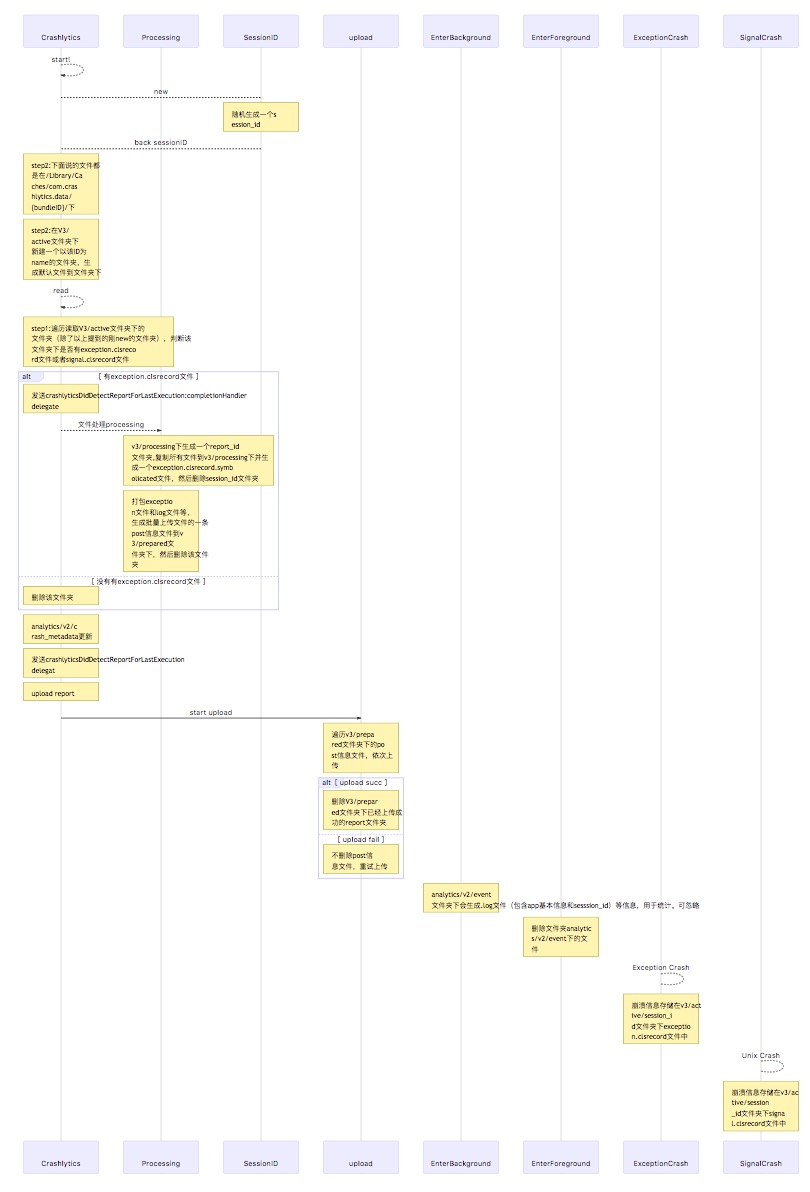Select the 'step1:遍历读取V3/active' note
Screen dimensions: 810x1192
[x=98, y=342]
